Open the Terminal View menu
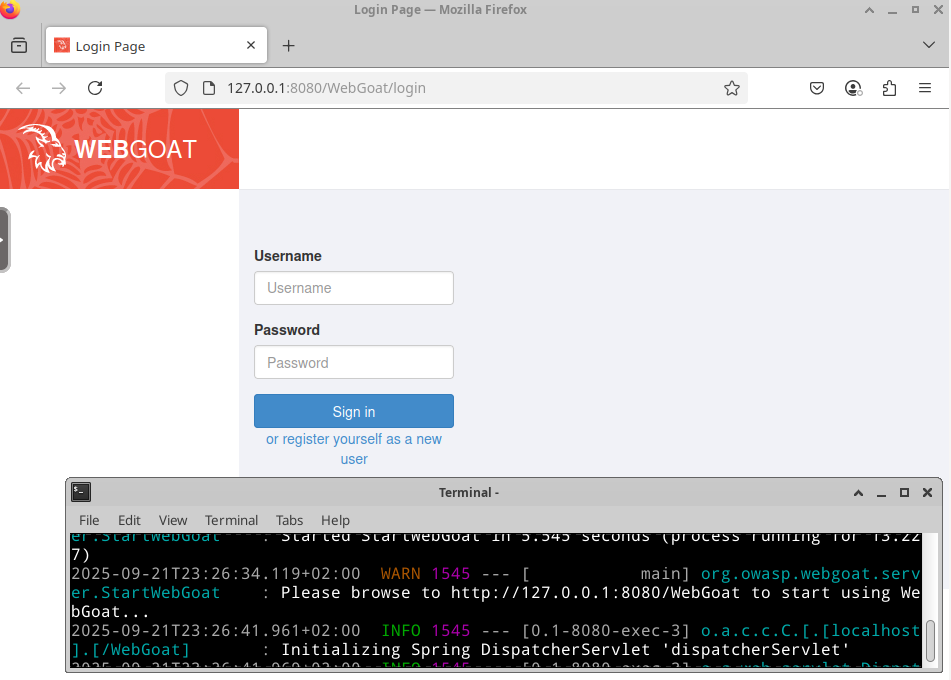Screen dimensions: 951x680 [x=173, y=520]
